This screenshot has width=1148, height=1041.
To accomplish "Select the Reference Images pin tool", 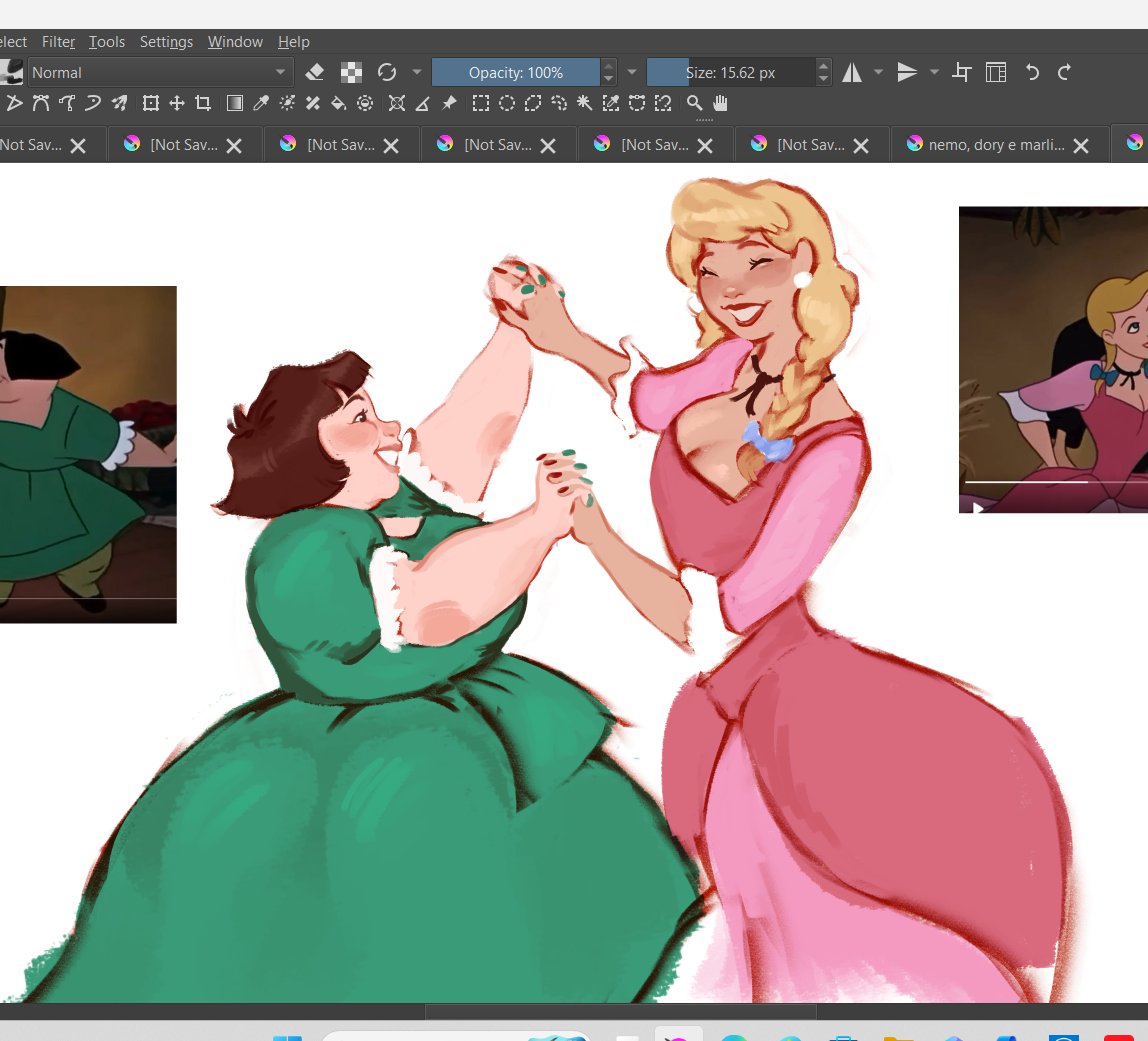I will 449,103.
